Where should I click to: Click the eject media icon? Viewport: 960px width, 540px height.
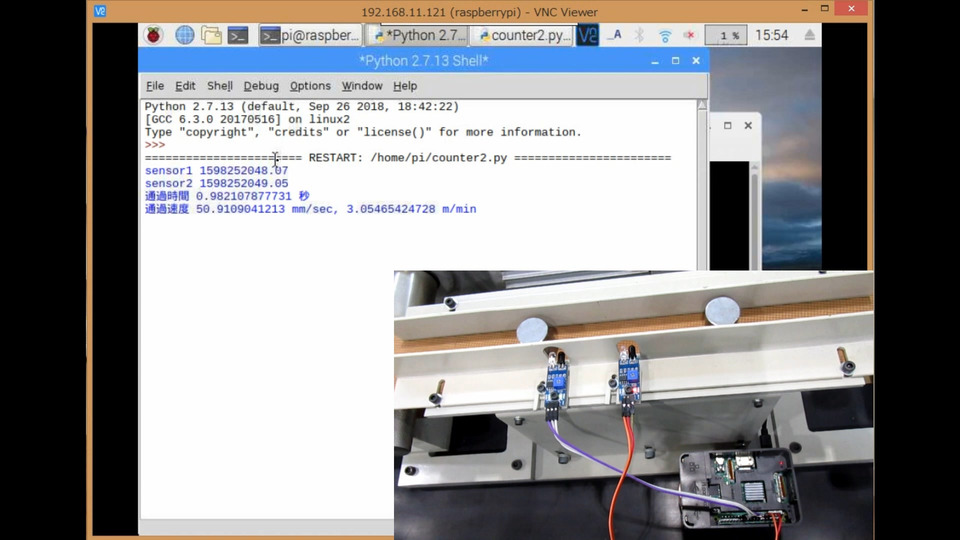click(x=809, y=36)
